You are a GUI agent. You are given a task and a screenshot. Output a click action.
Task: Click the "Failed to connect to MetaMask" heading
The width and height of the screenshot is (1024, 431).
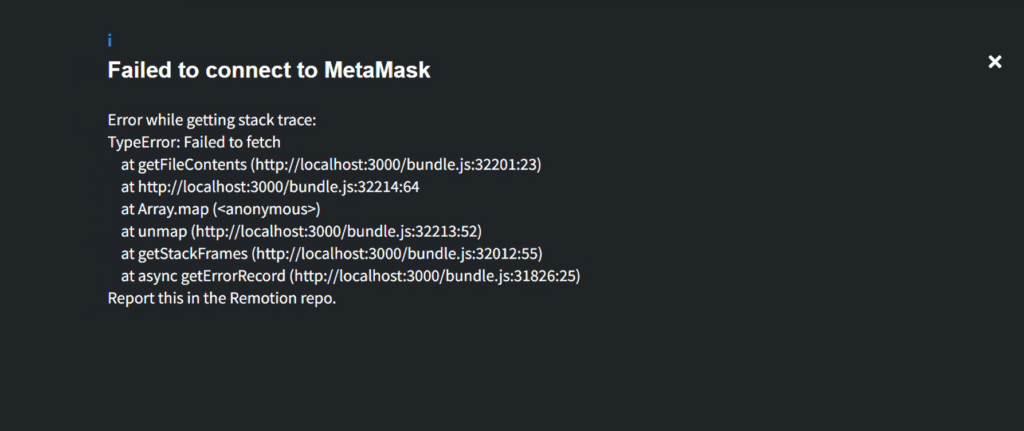click(269, 71)
